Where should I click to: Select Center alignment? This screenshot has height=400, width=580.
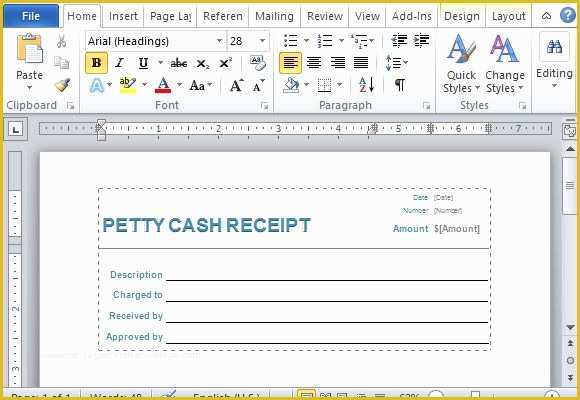(314, 63)
